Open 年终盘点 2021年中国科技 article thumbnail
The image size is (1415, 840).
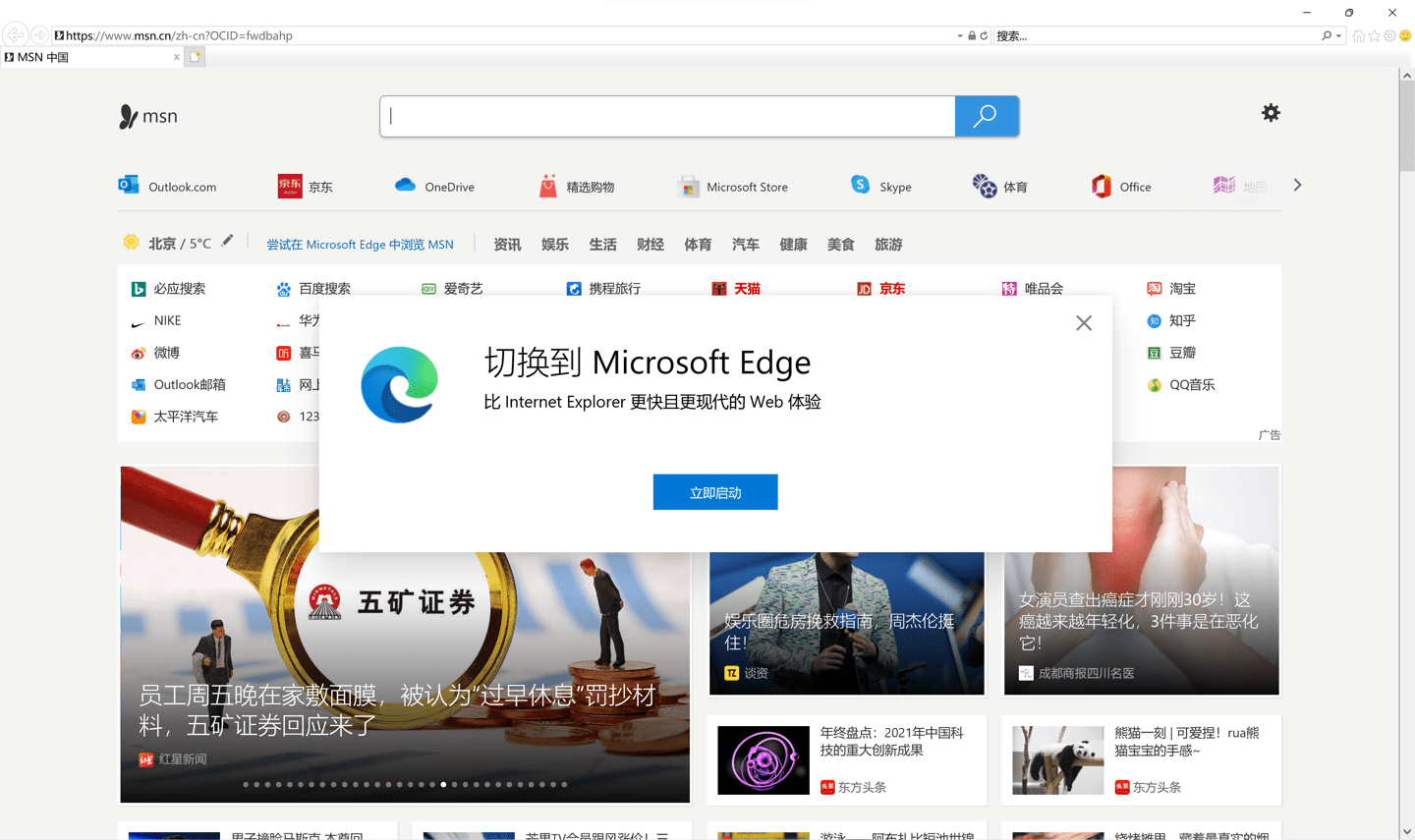764,760
